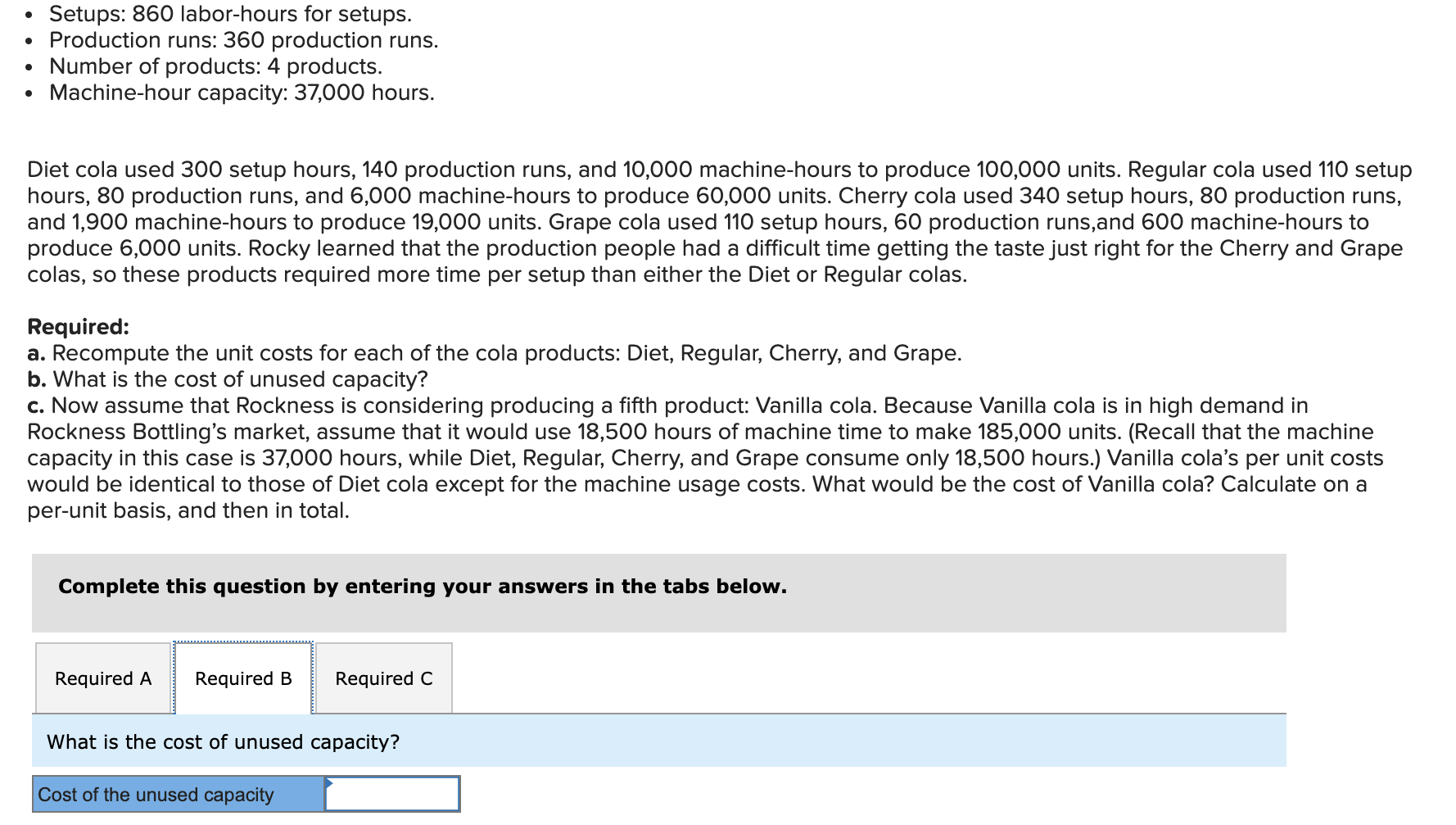Click the cost of unused capacity input field
The height and width of the screenshot is (825, 1456).
tap(393, 793)
